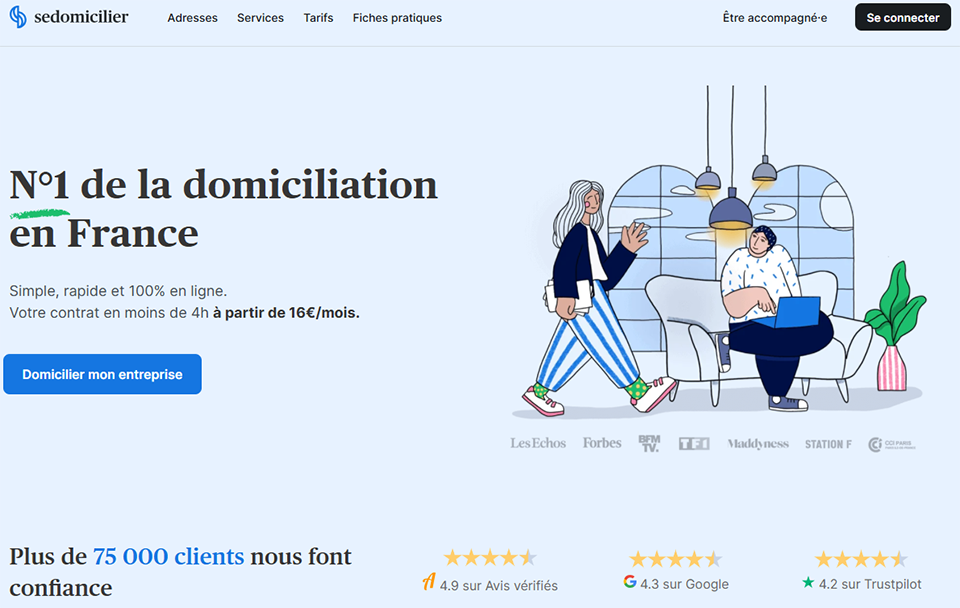Open the Services menu

coord(260,17)
